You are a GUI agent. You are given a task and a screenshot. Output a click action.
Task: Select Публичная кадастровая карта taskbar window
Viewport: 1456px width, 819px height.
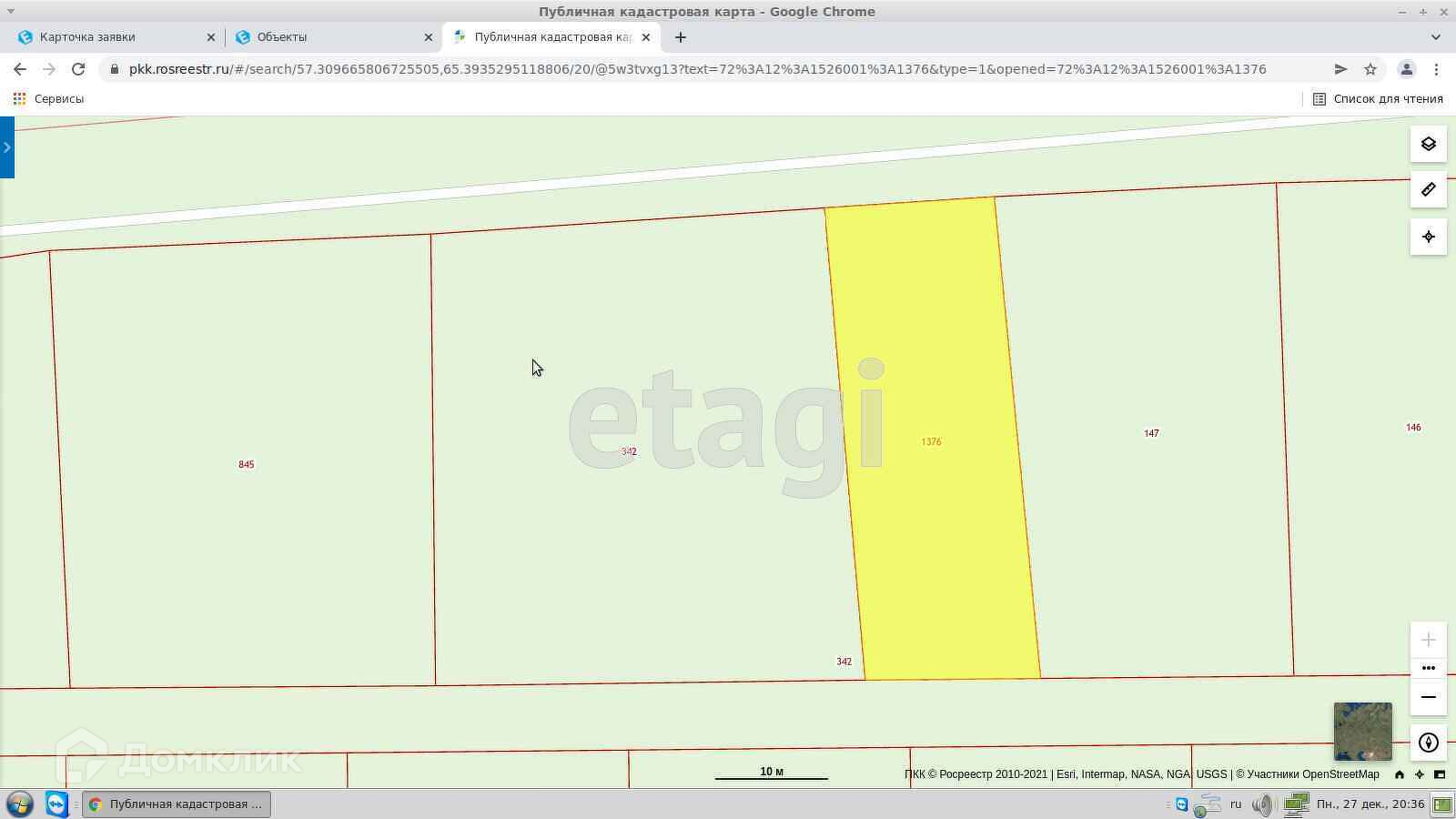[177, 804]
